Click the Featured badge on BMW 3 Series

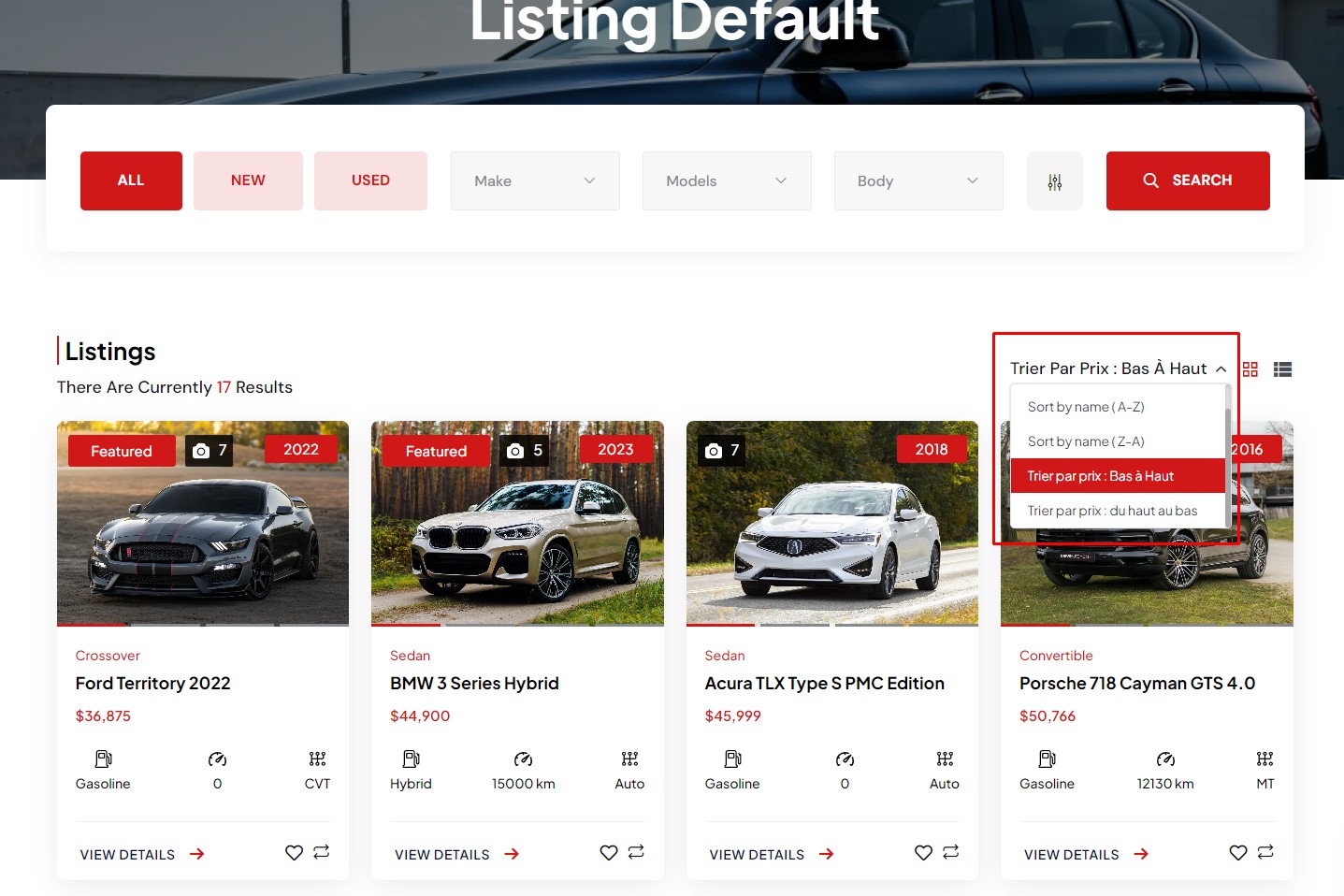(x=436, y=451)
